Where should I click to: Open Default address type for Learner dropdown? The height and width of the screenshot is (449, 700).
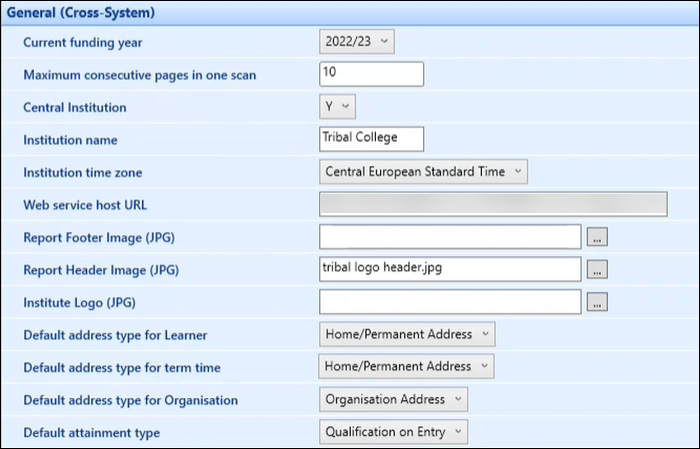tap(407, 334)
